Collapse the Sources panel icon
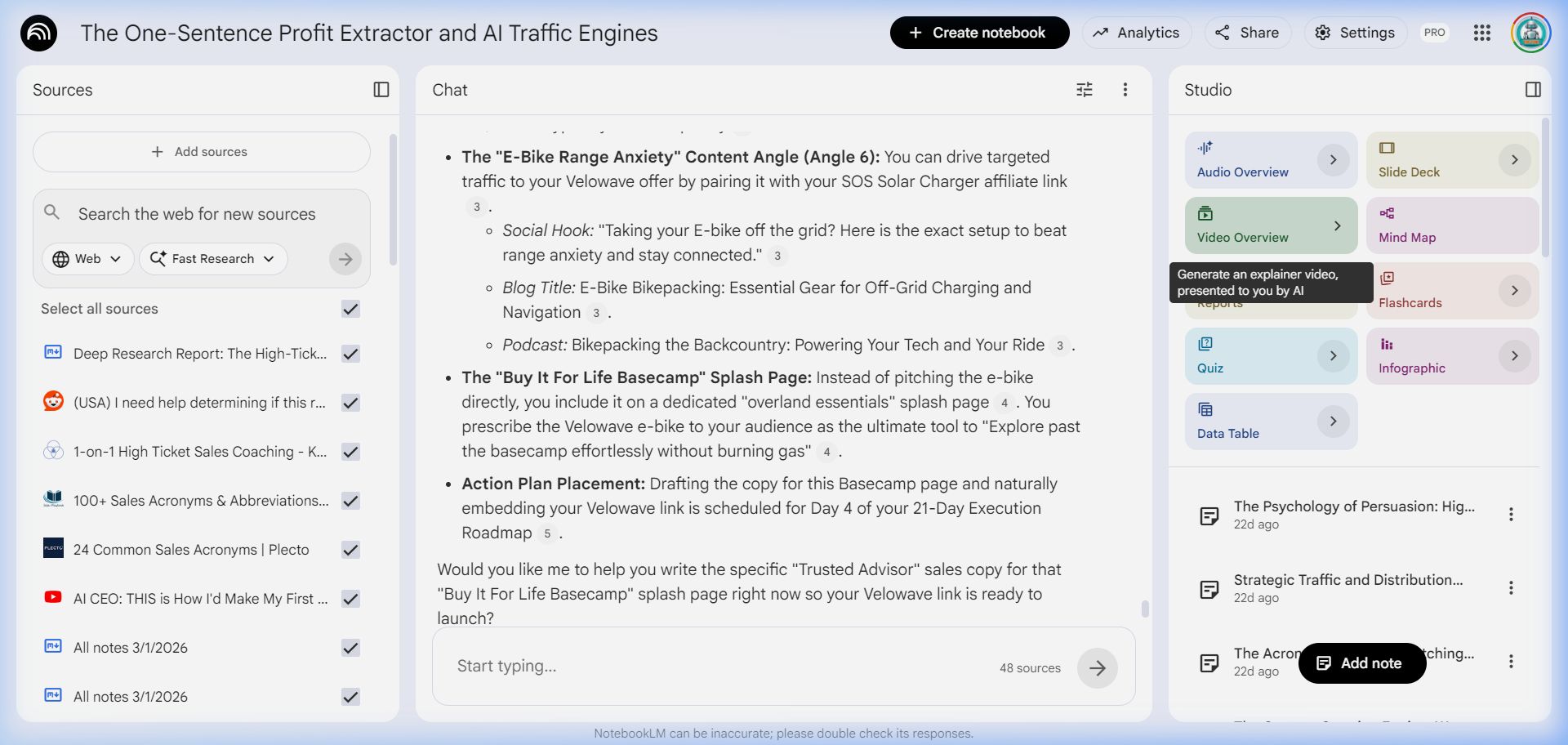 pyautogui.click(x=381, y=90)
